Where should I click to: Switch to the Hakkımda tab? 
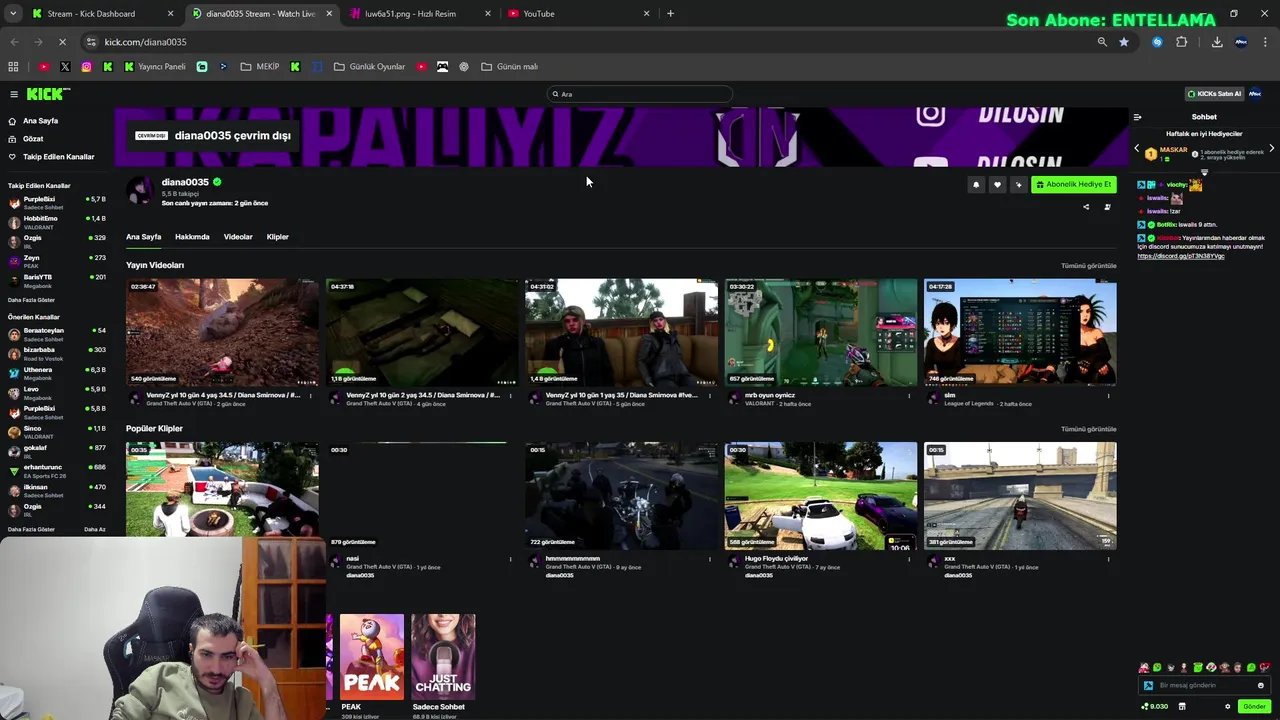pyautogui.click(x=192, y=237)
